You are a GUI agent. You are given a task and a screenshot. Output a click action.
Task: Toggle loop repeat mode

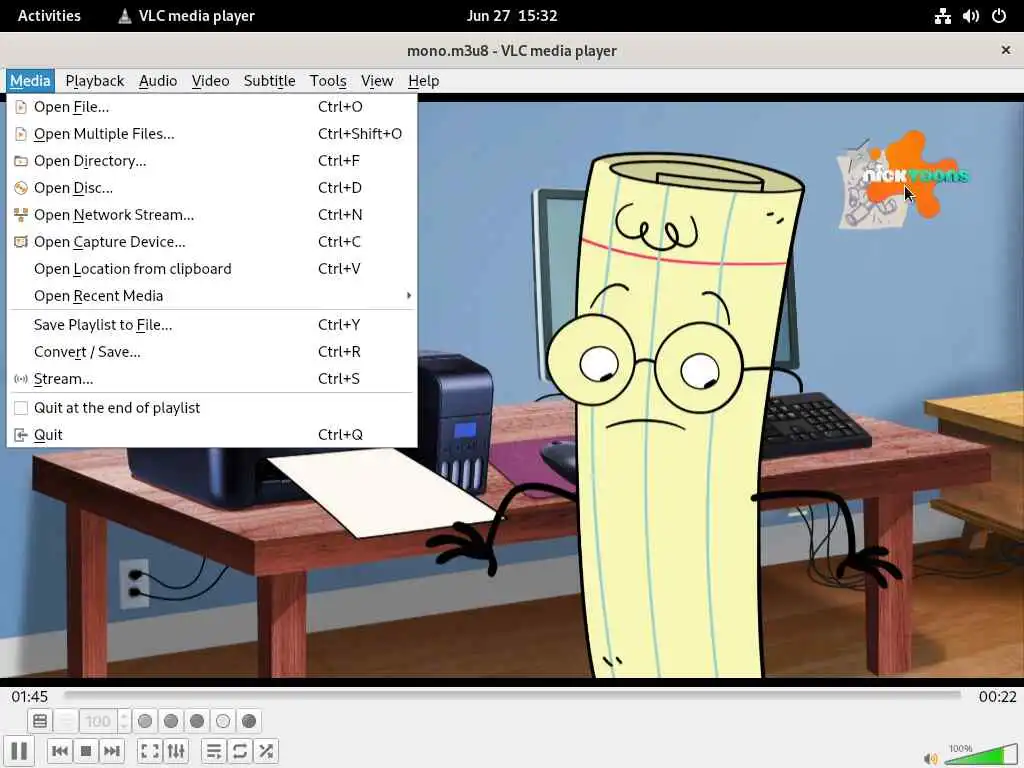tap(240, 750)
